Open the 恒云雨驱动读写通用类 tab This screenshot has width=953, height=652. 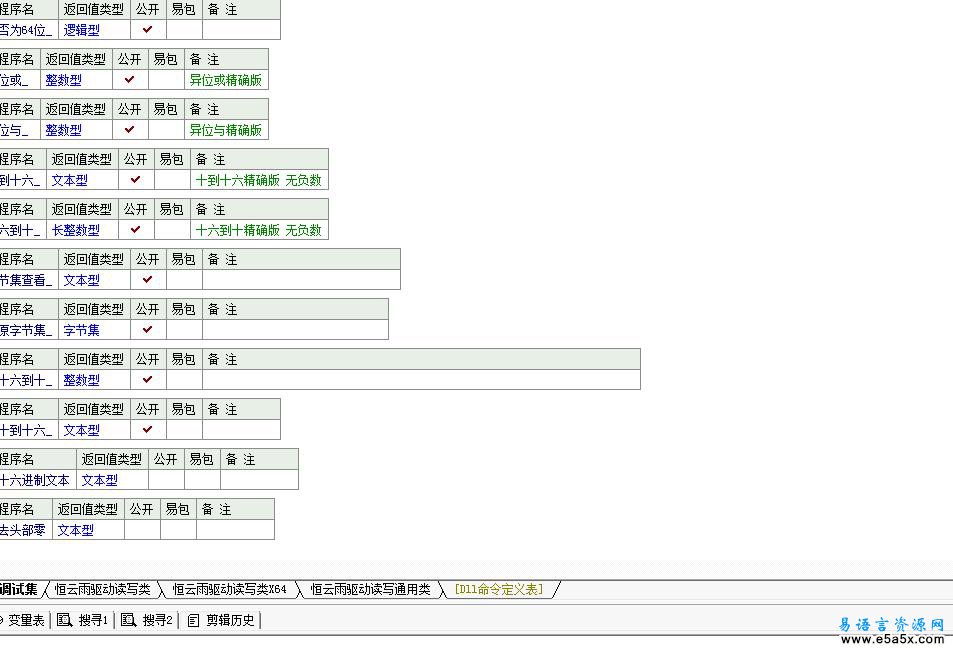click(x=369, y=589)
